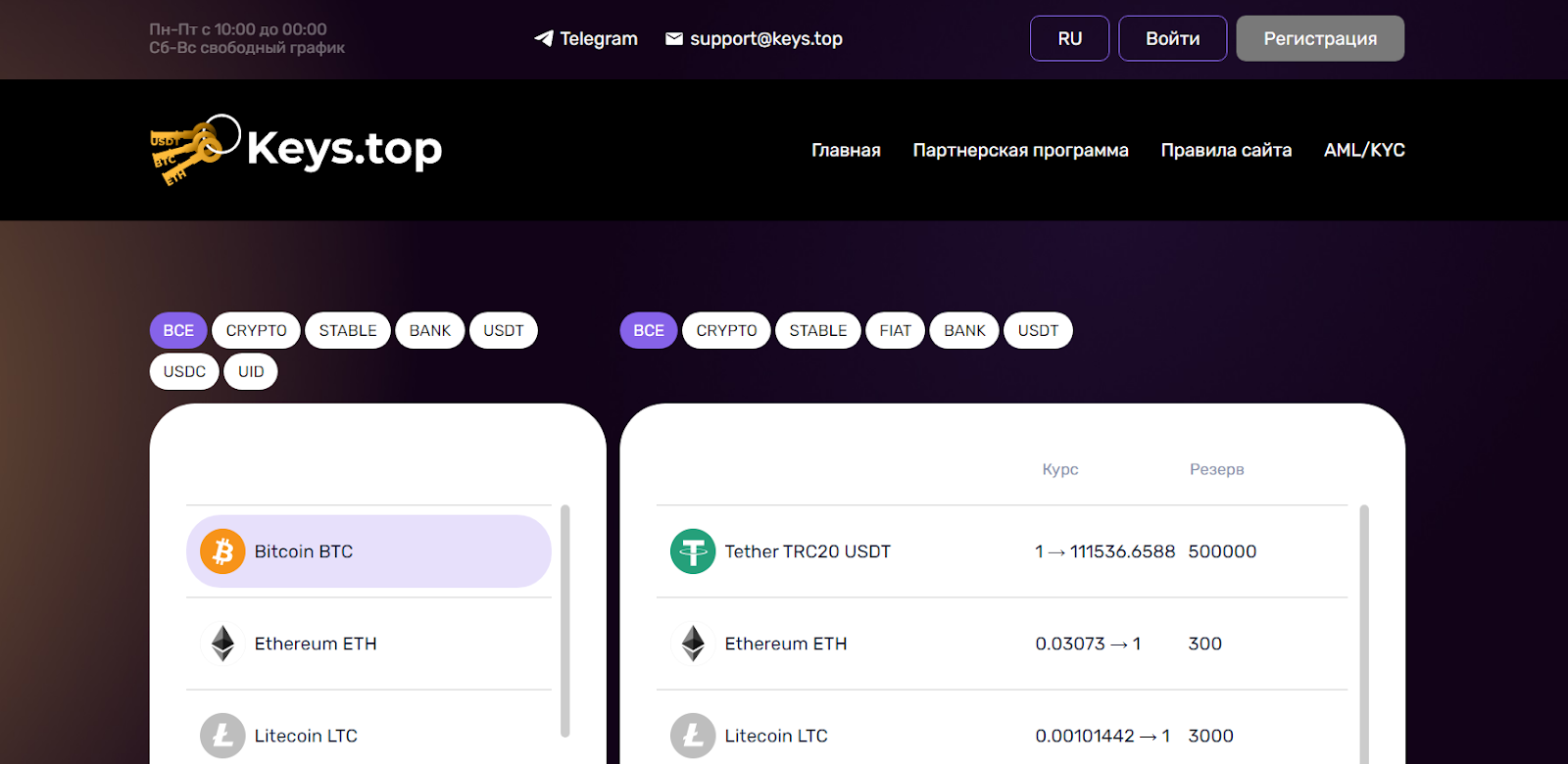1568x764 pixels.
Task: Click the Litecoin coin icon in left list
Action: coord(222,736)
